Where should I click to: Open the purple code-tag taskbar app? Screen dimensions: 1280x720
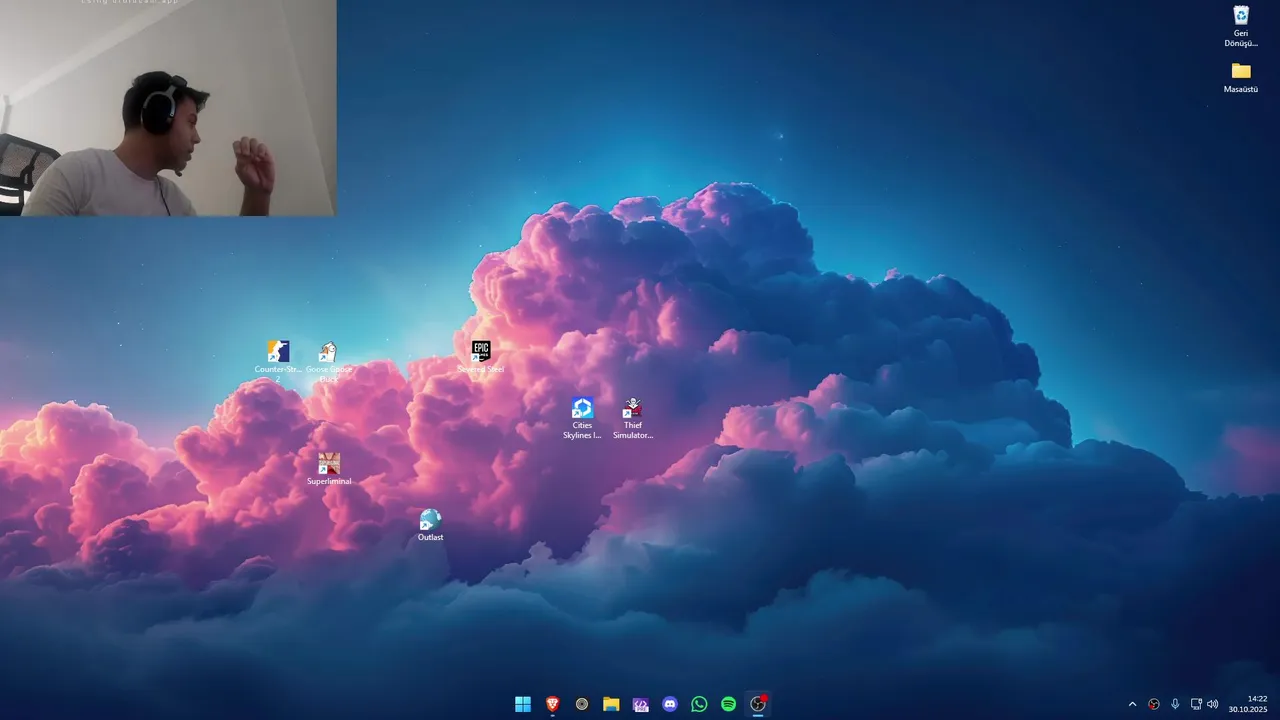pos(641,704)
